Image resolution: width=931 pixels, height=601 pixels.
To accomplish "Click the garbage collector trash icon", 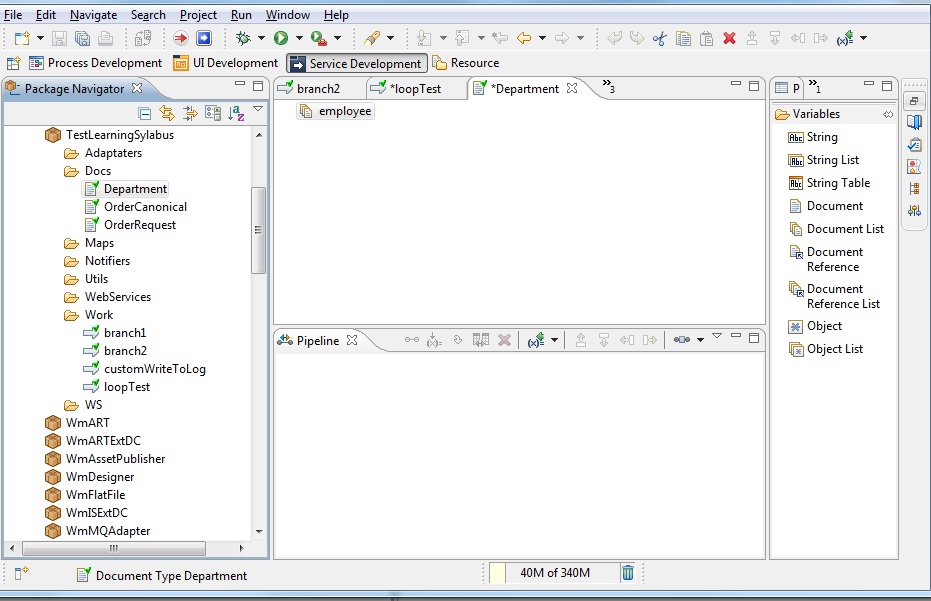I will point(628,573).
